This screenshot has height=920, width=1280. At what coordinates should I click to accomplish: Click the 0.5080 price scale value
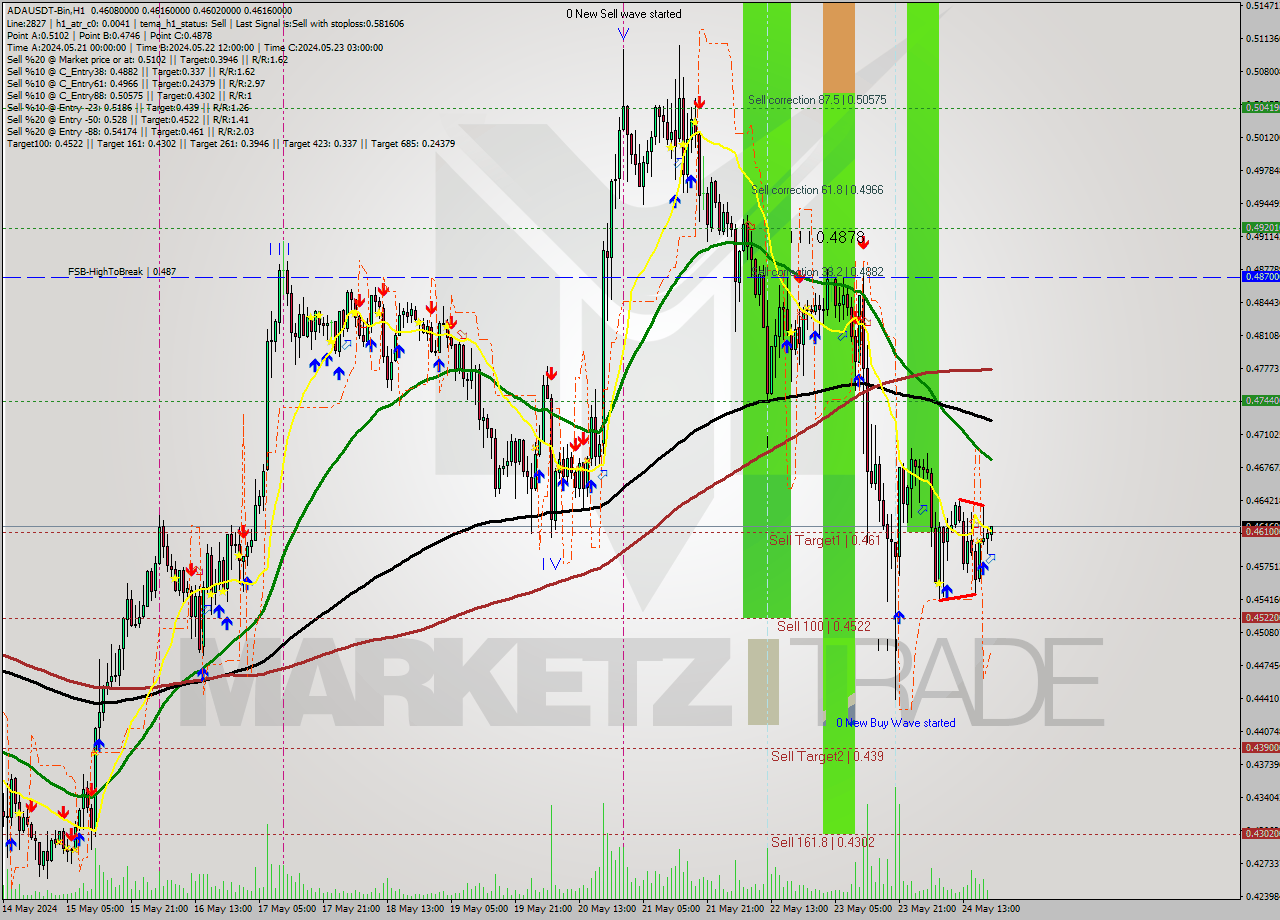pos(1262,72)
